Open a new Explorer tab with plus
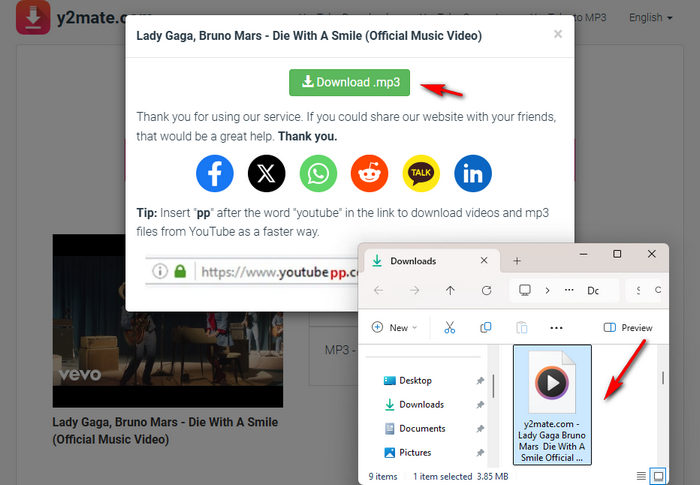 click(x=517, y=261)
